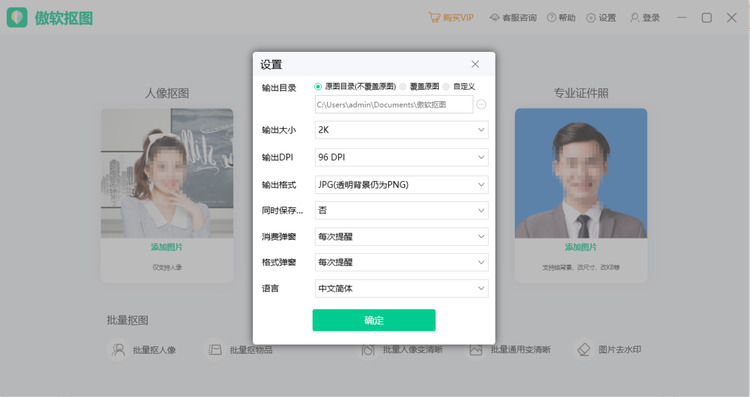
Task: Click the green 确定 button
Action: (374, 320)
